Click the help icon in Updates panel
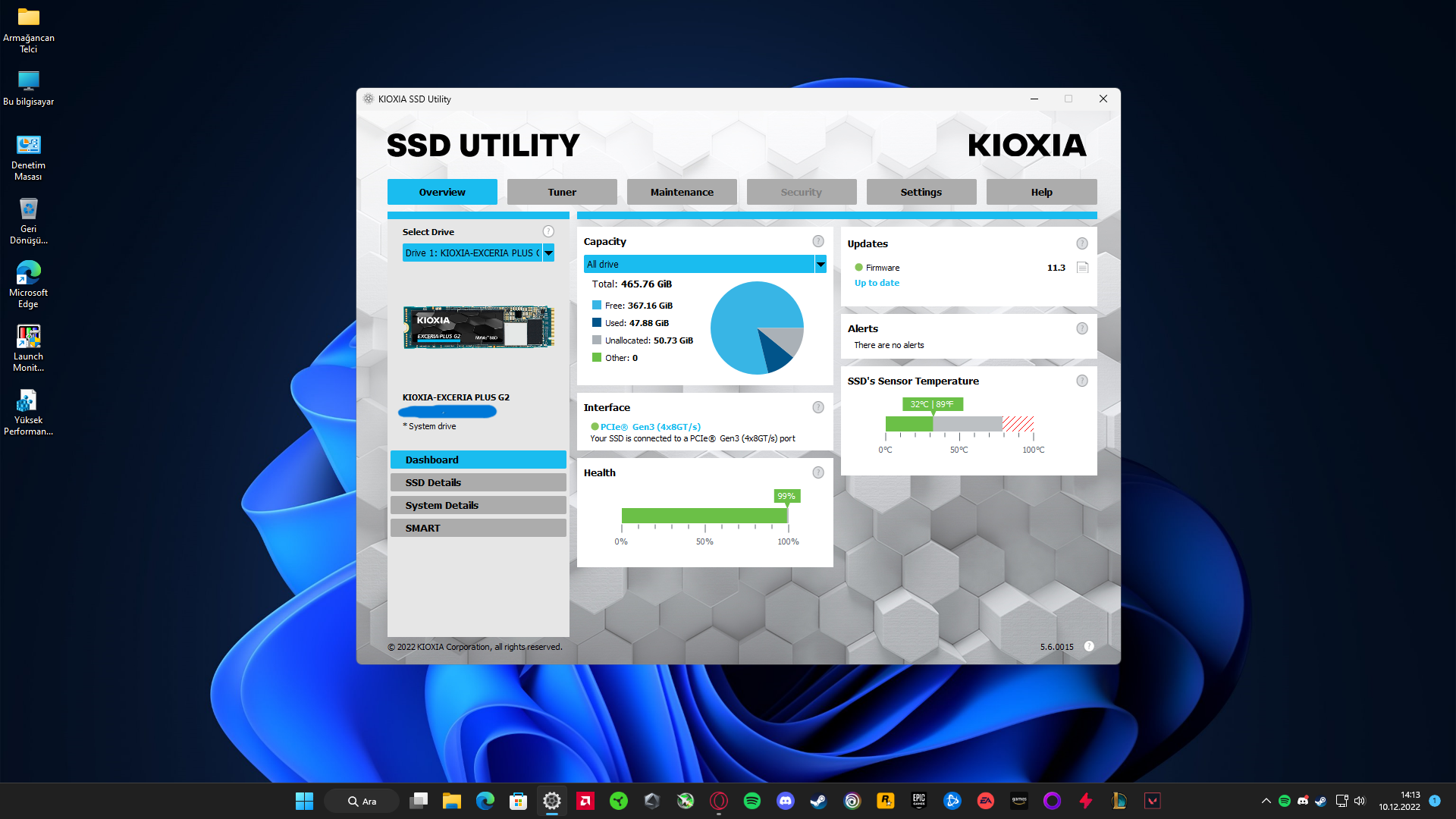Viewport: 1456px width, 819px height. [x=1082, y=243]
